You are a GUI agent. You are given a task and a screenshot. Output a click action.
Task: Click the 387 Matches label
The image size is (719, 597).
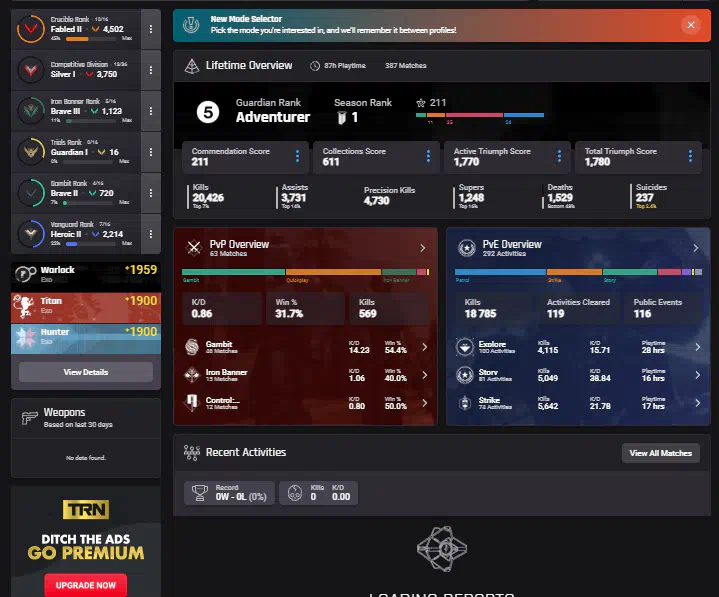[406, 66]
